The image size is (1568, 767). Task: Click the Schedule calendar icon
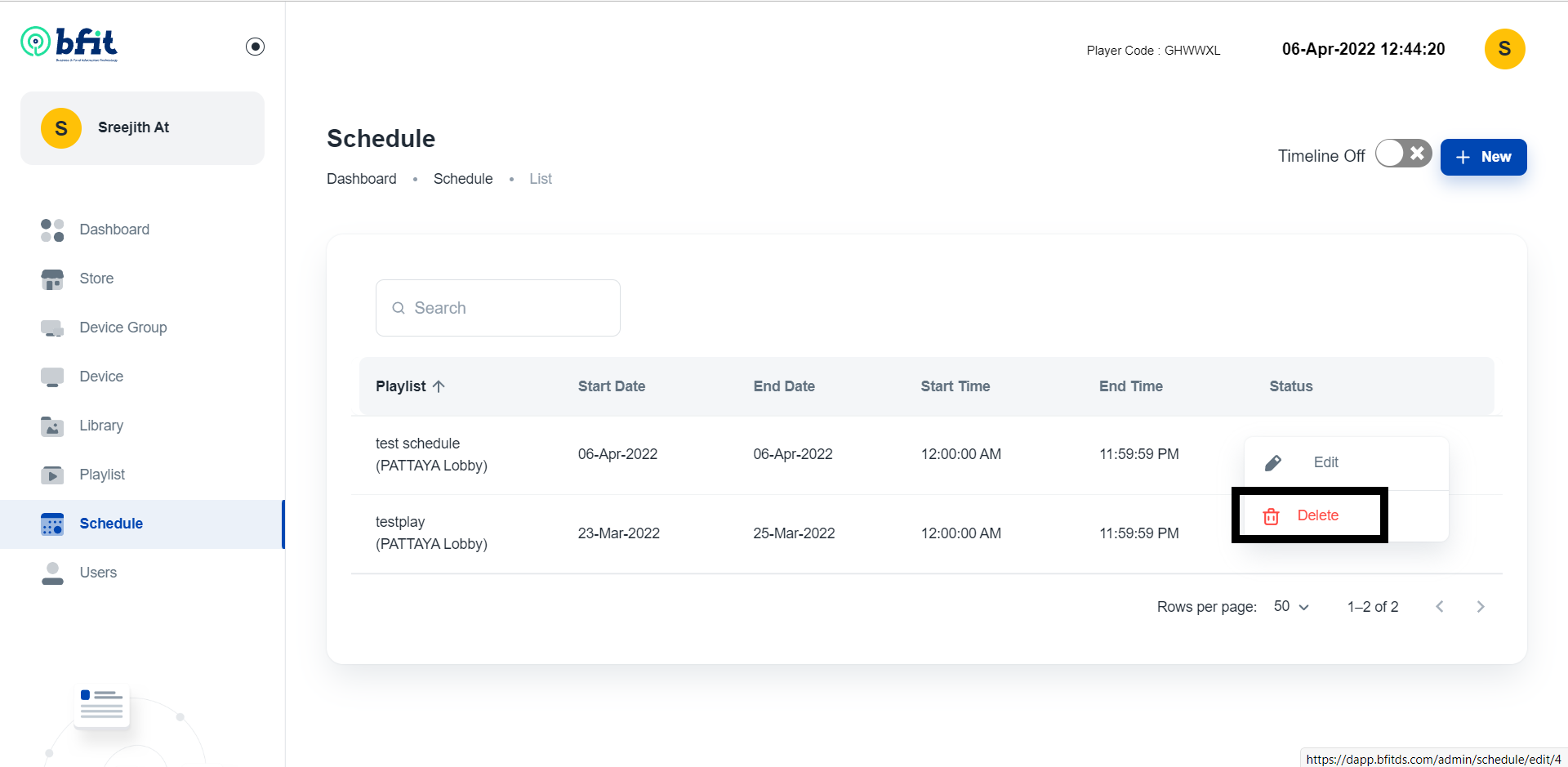[52, 524]
